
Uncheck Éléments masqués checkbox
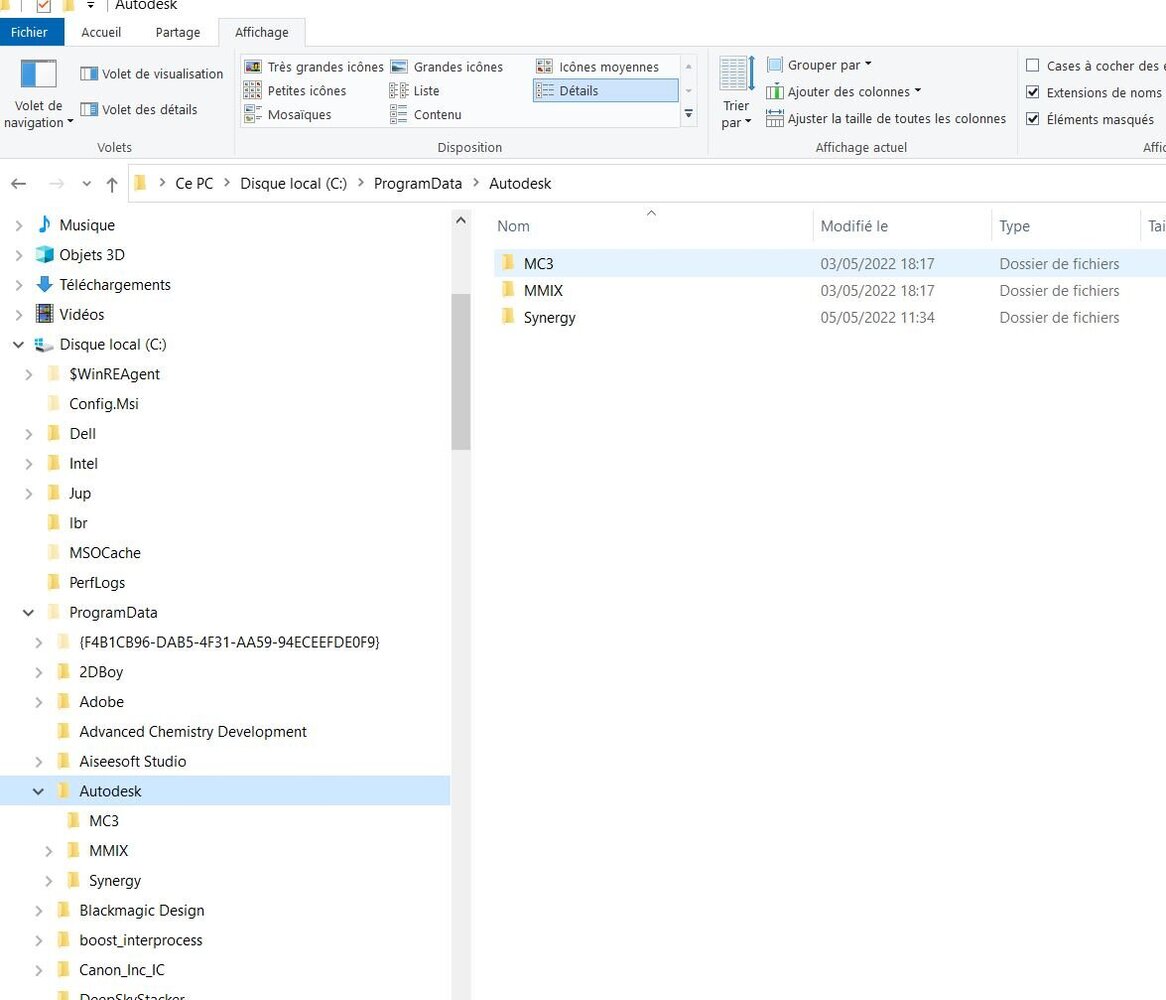pos(1032,119)
